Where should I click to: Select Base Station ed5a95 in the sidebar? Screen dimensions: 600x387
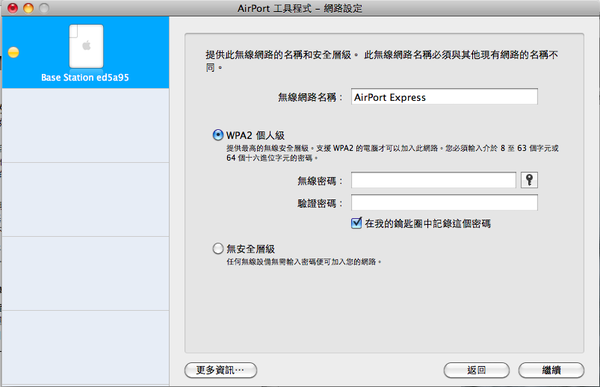(85, 52)
